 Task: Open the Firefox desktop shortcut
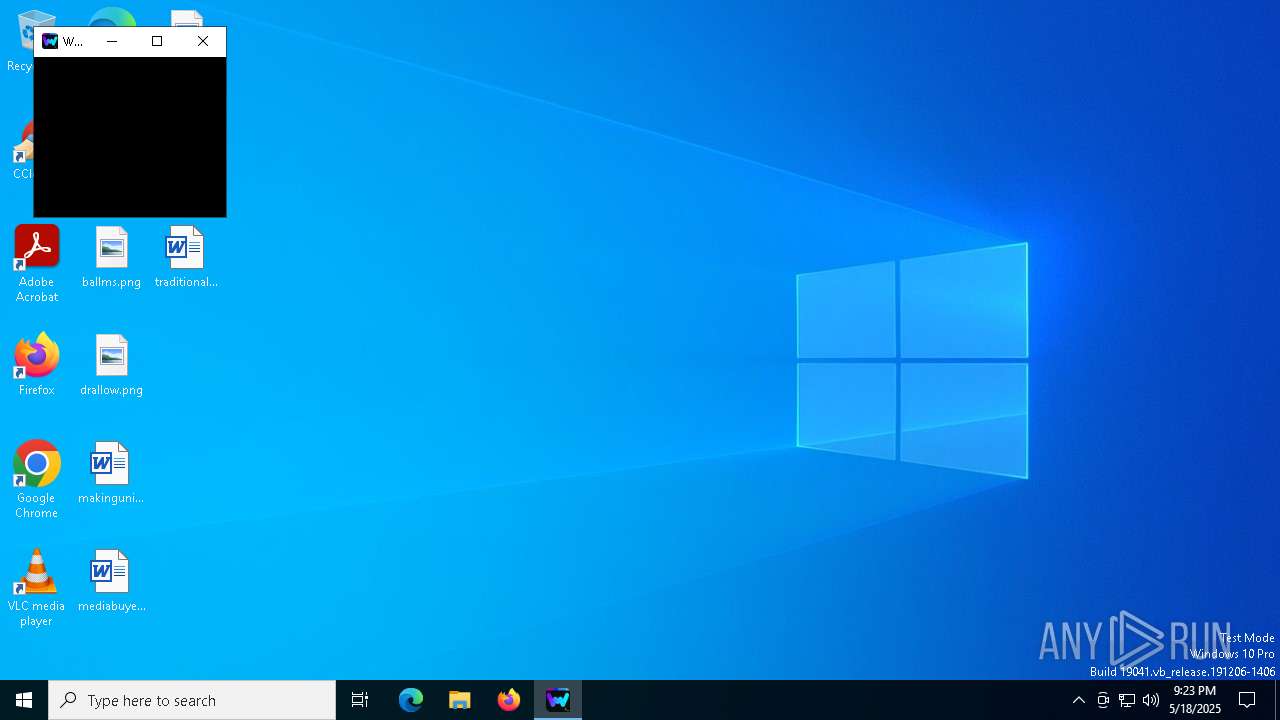(x=36, y=365)
